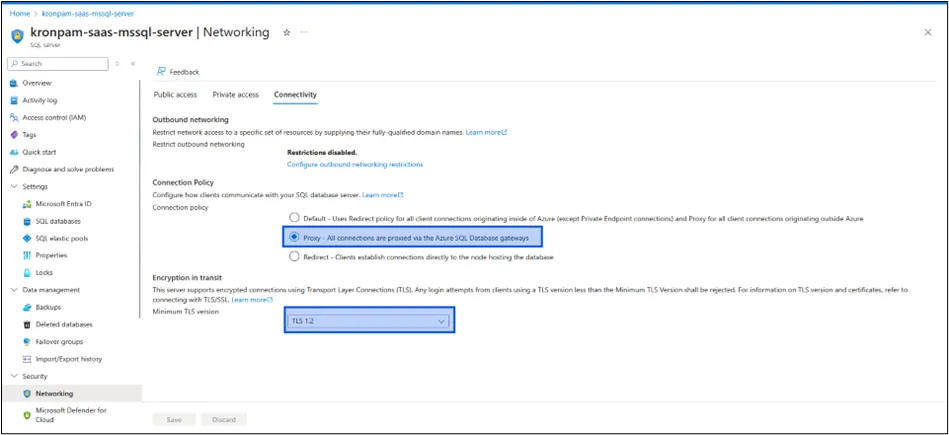Viewport: 949px width, 435px height.
Task: Click Configure outbound networking restrictions link
Action: (355, 164)
